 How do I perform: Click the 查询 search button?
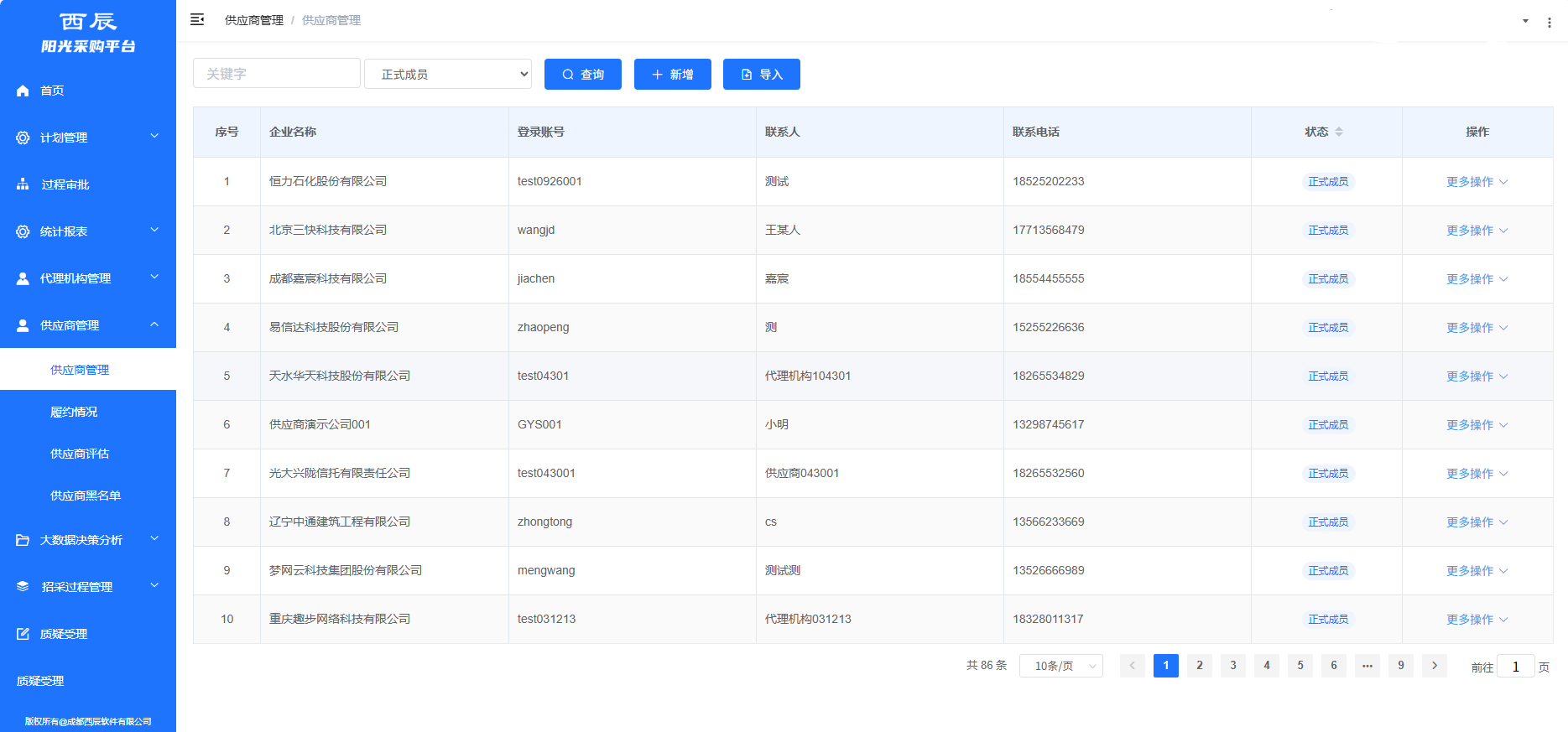coord(582,74)
